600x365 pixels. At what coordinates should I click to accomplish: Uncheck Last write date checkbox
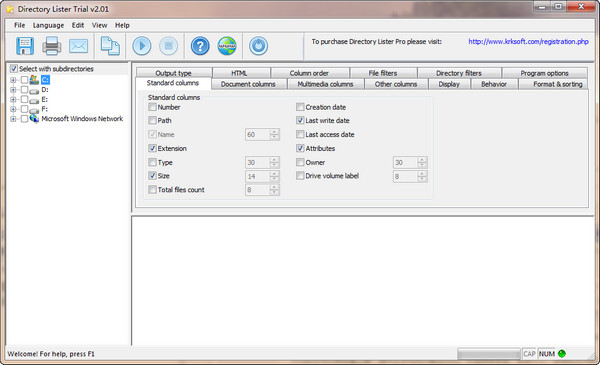pyautogui.click(x=300, y=121)
